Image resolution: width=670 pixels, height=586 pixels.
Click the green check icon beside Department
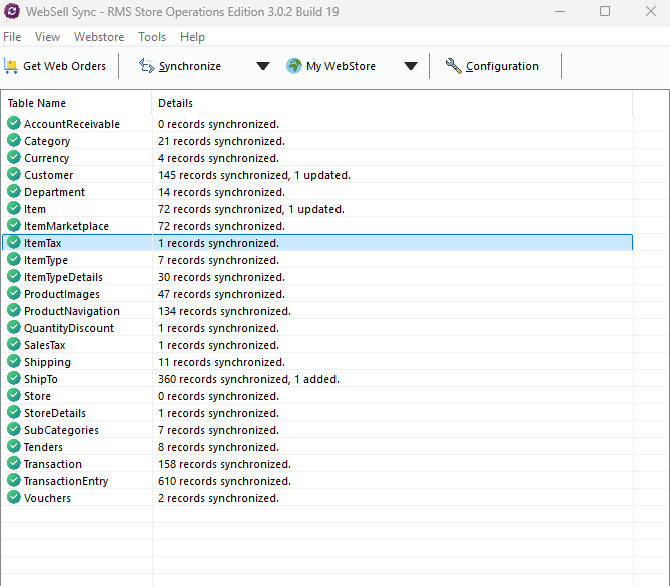(14, 191)
